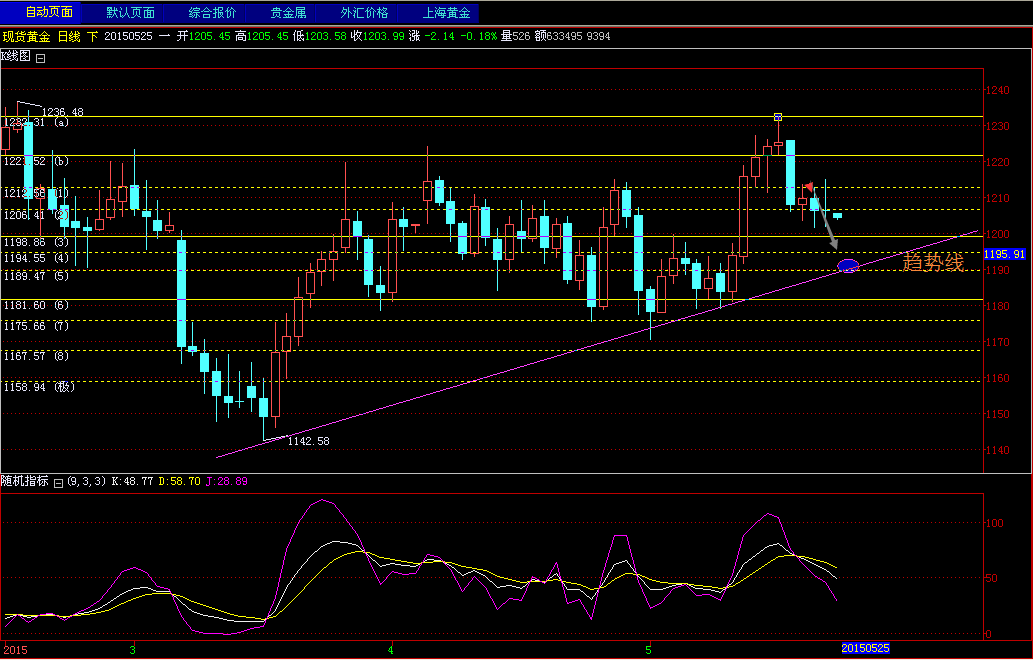This screenshot has height=660, width=1033.
Task: Click the 趋势线 orange text annotation
Action: point(933,262)
